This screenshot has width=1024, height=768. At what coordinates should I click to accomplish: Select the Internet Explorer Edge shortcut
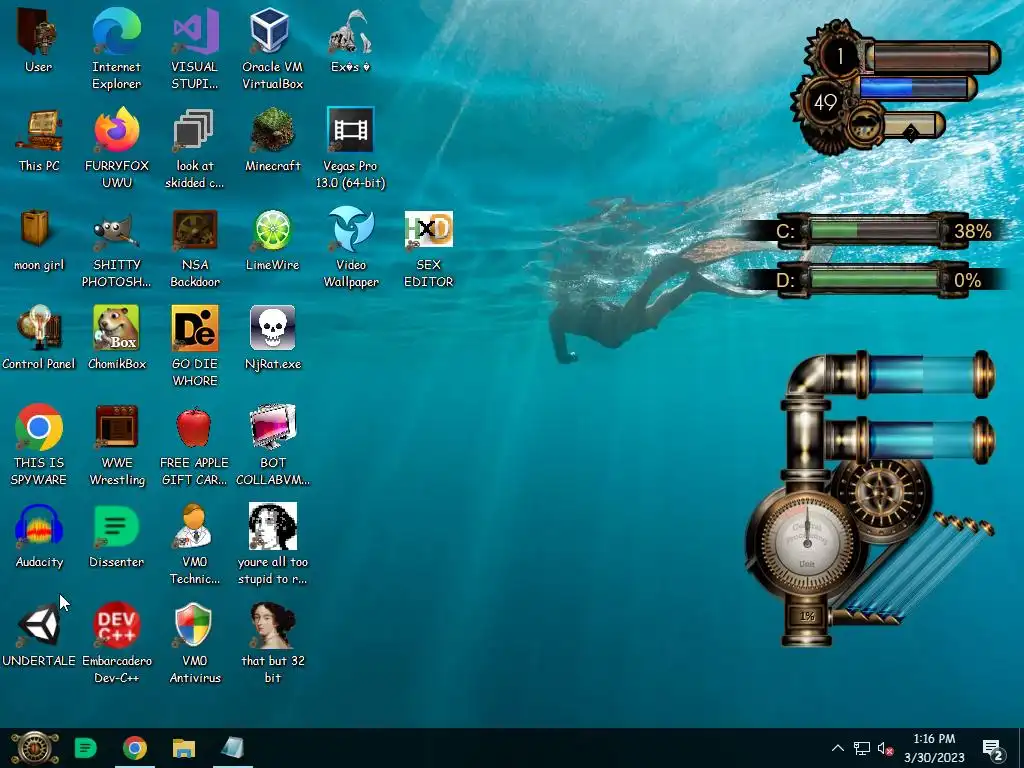click(116, 49)
